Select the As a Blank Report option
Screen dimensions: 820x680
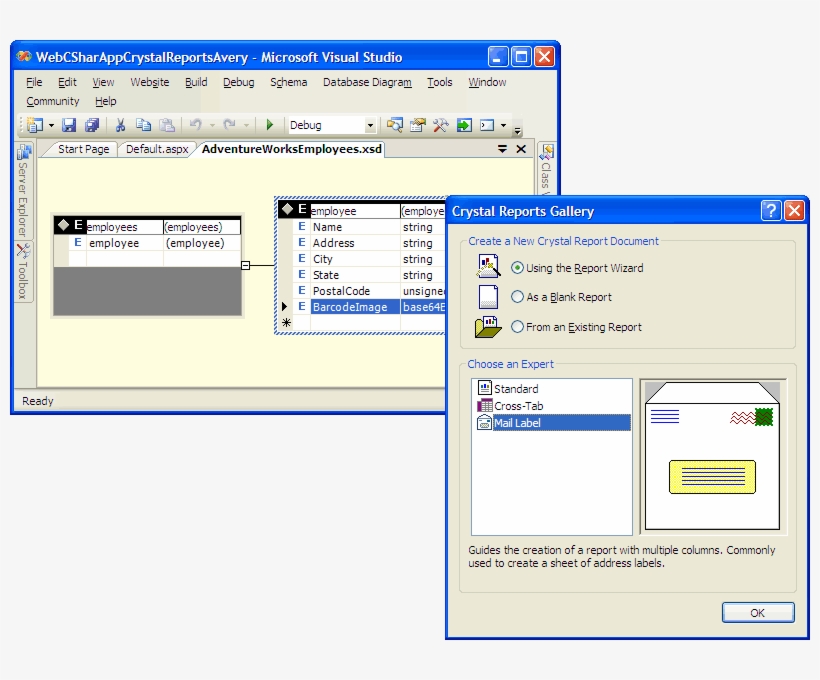(561, 297)
